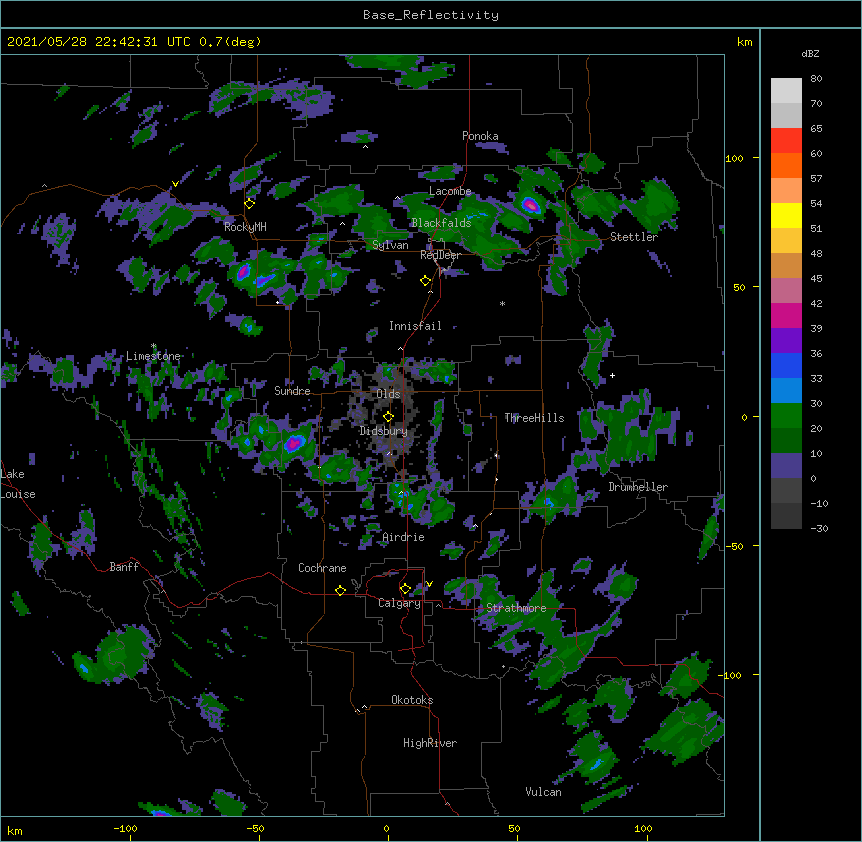Screen dimensions: 862x842
Task: Pick the green 20-30 dBZ legend swatch
Action: pyautogui.click(x=786, y=416)
